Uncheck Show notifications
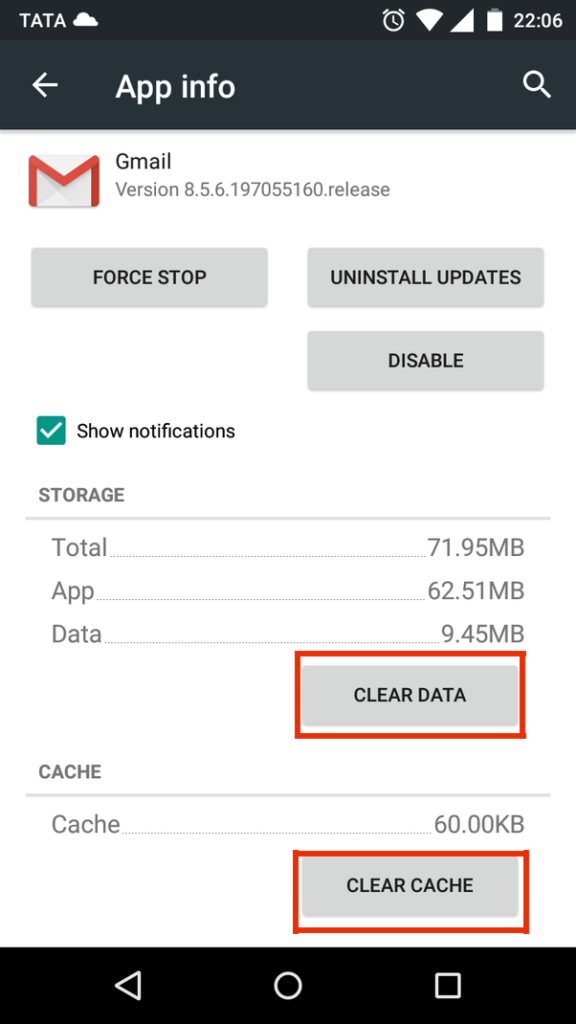 tap(48, 430)
